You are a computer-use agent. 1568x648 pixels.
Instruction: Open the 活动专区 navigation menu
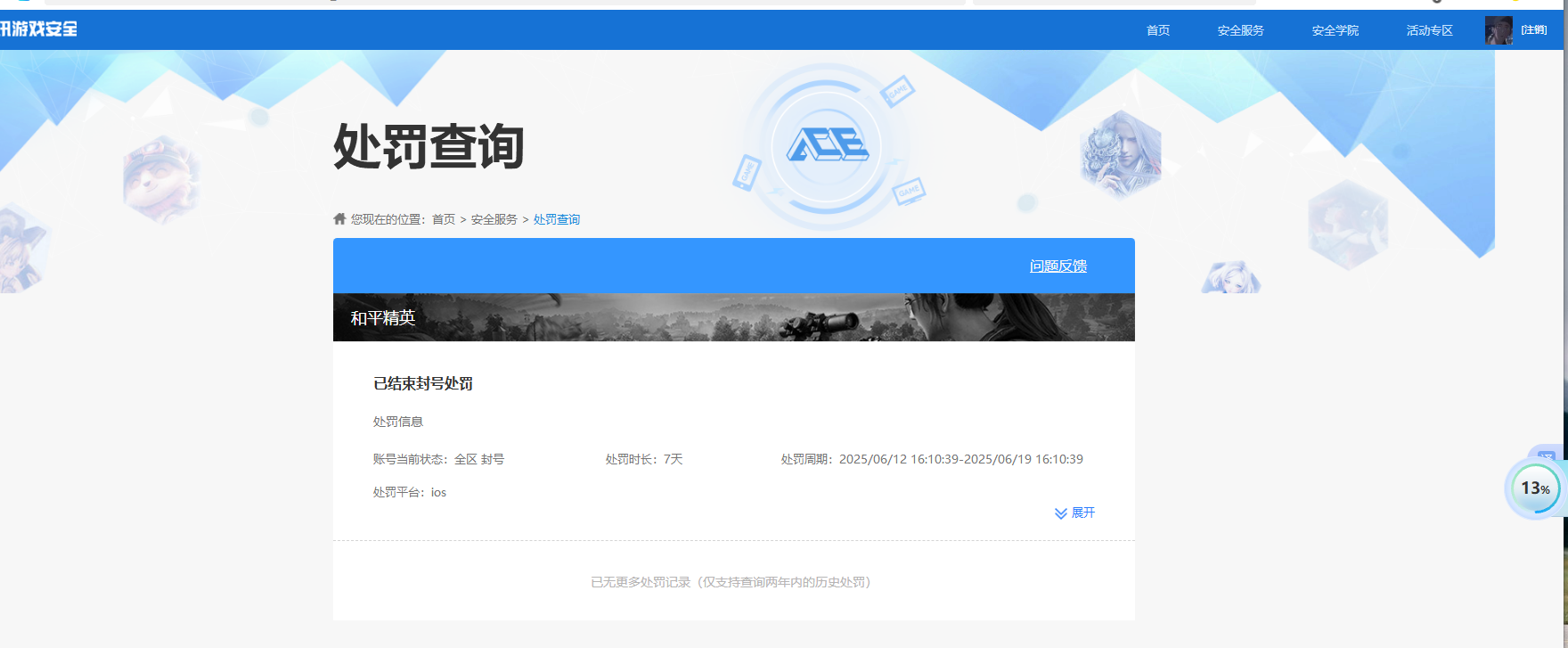pyautogui.click(x=1429, y=30)
